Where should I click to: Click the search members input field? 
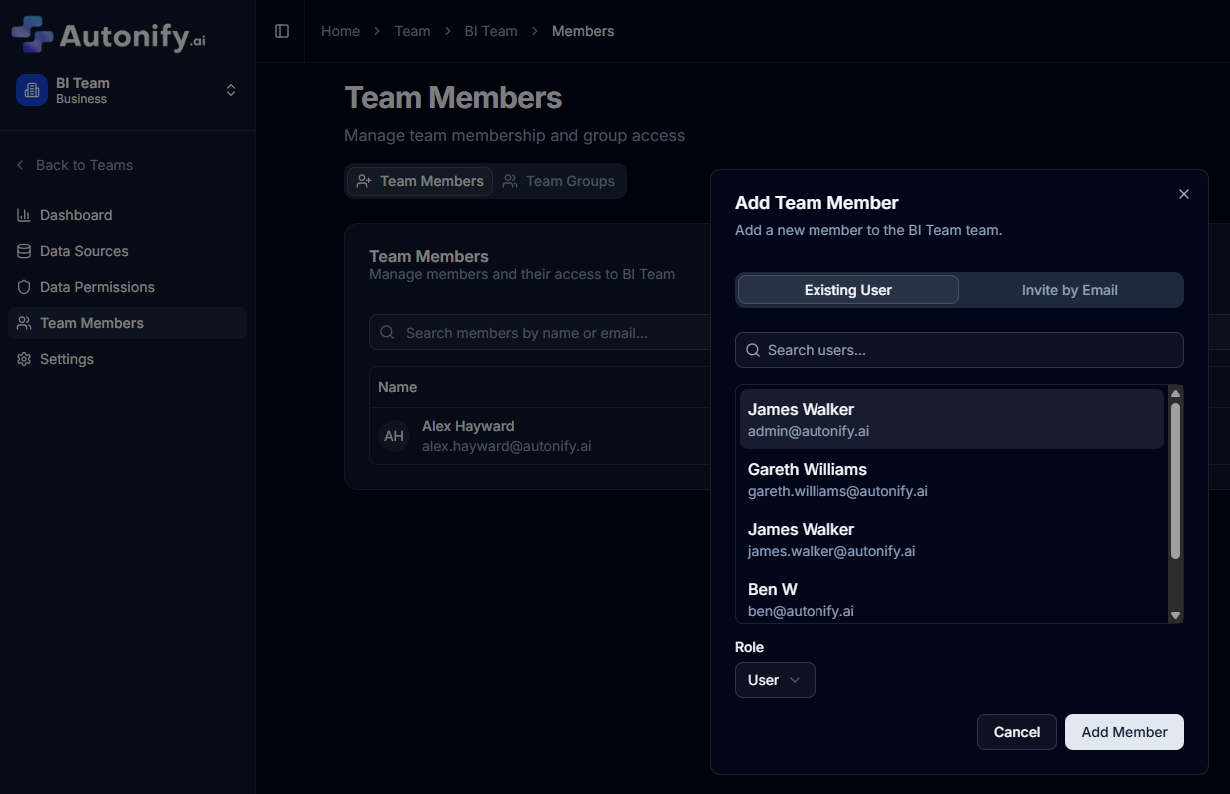pos(540,333)
